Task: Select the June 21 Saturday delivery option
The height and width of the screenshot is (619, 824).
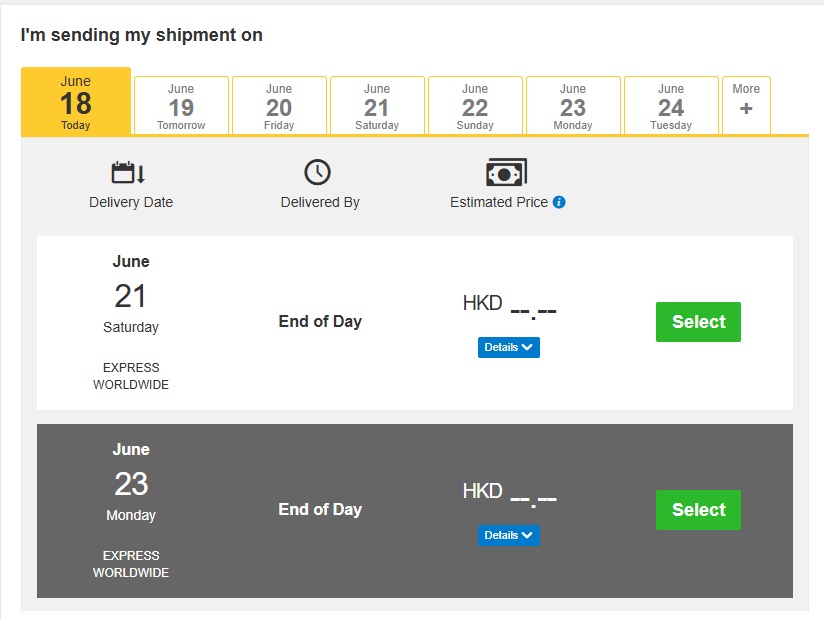Action: [x=698, y=322]
